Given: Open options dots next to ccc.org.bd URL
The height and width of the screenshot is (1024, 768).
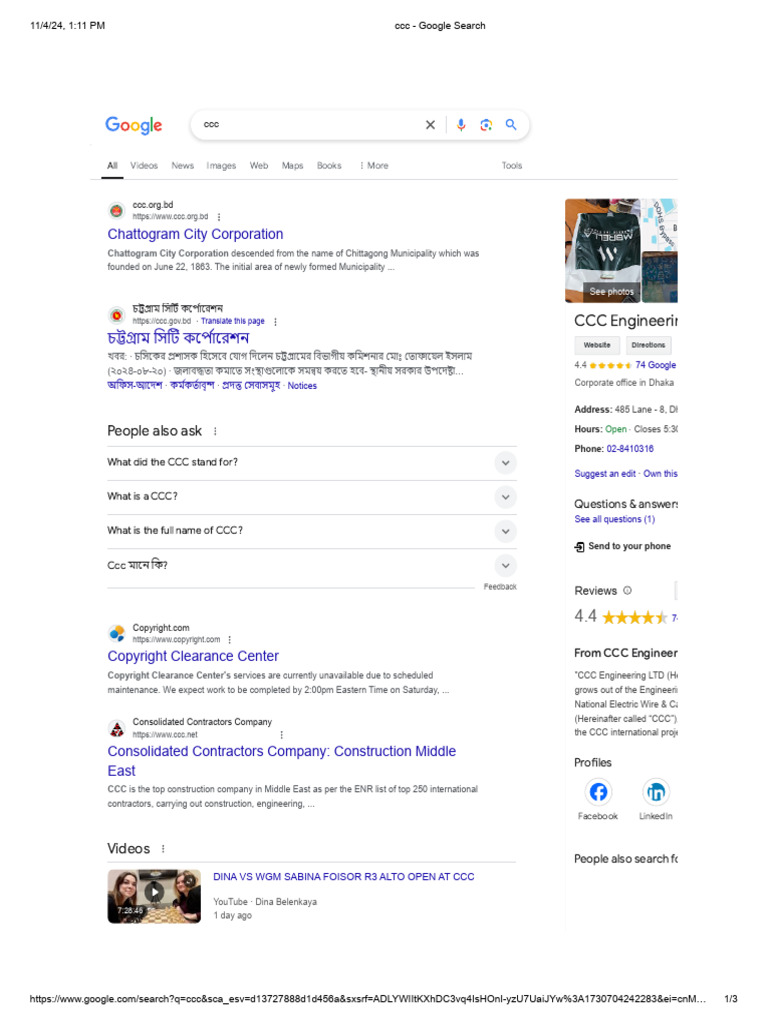Looking at the screenshot, I should coord(219,217).
